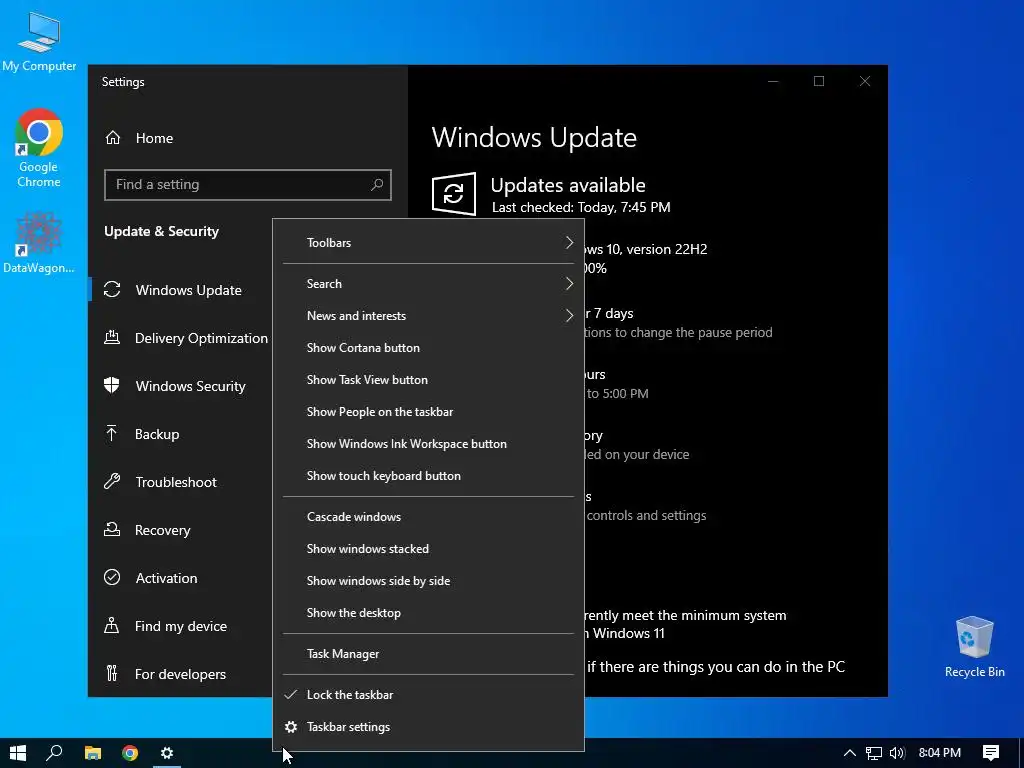Click the network status tray icon
This screenshot has width=1024, height=768.
[874, 753]
